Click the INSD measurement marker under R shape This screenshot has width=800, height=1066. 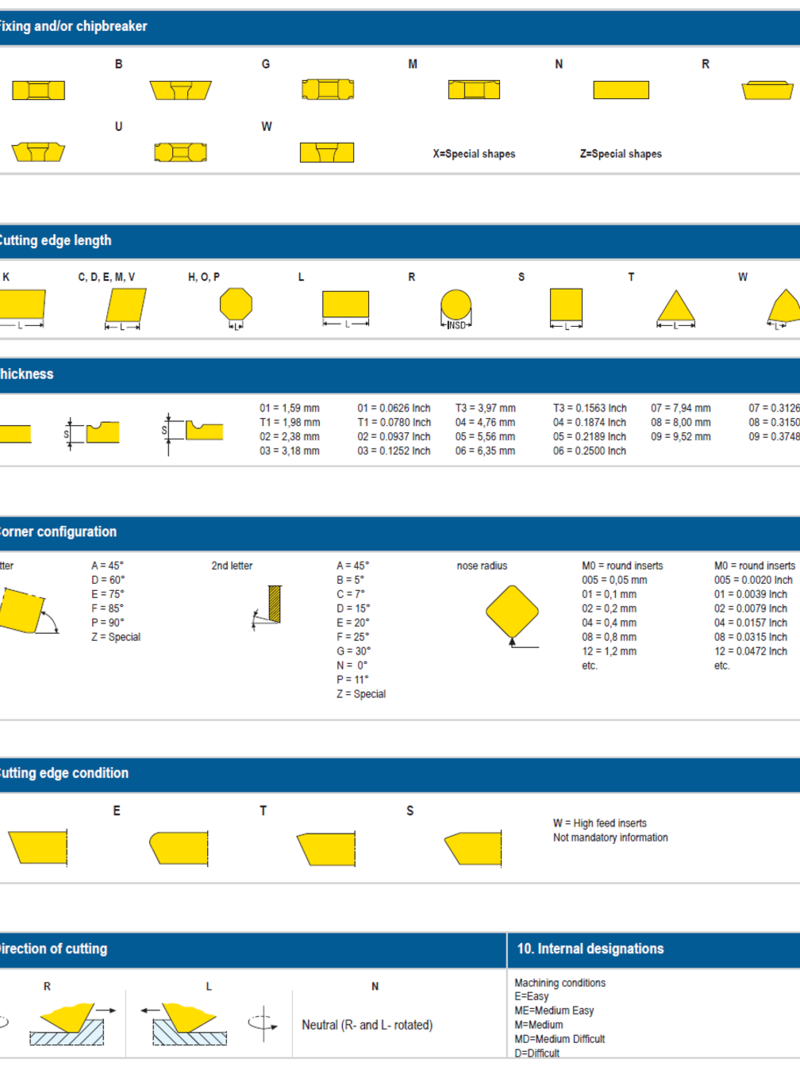455,322
